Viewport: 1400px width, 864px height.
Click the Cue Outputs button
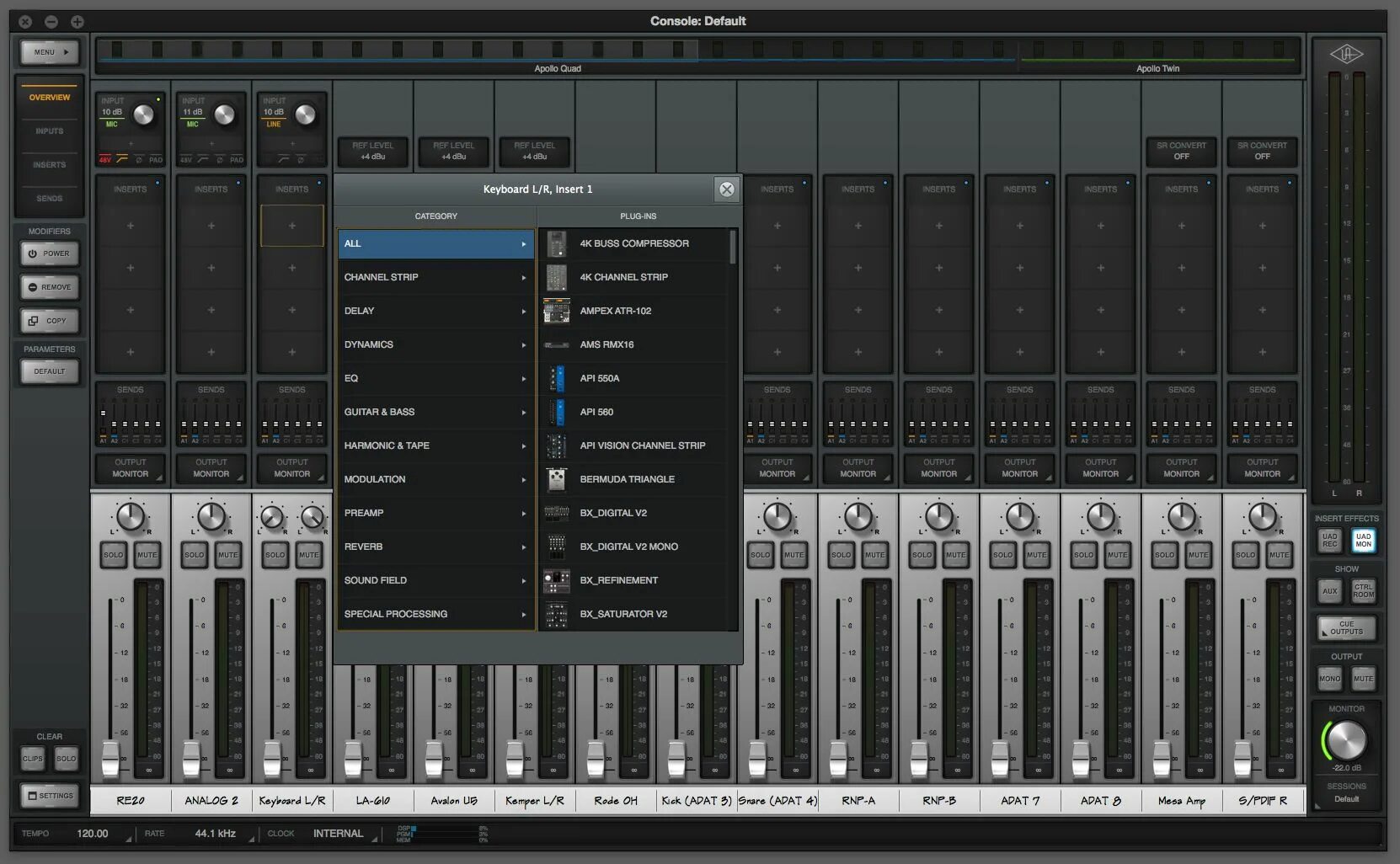[1346, 628]
